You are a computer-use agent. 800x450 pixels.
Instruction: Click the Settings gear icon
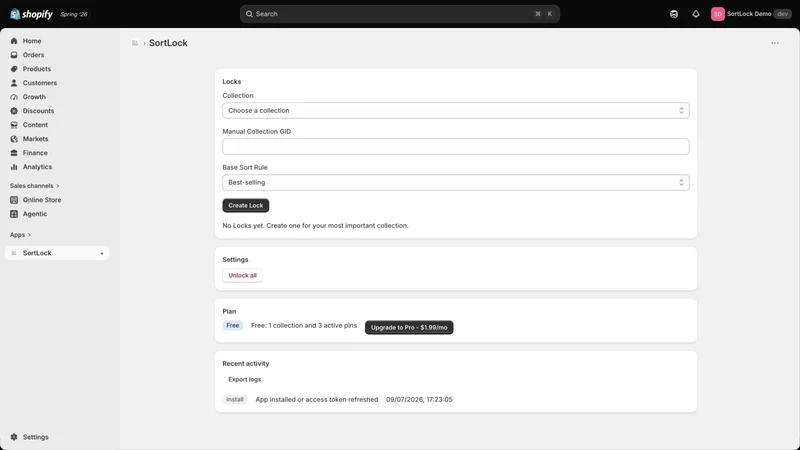click(x=14, y=437)
